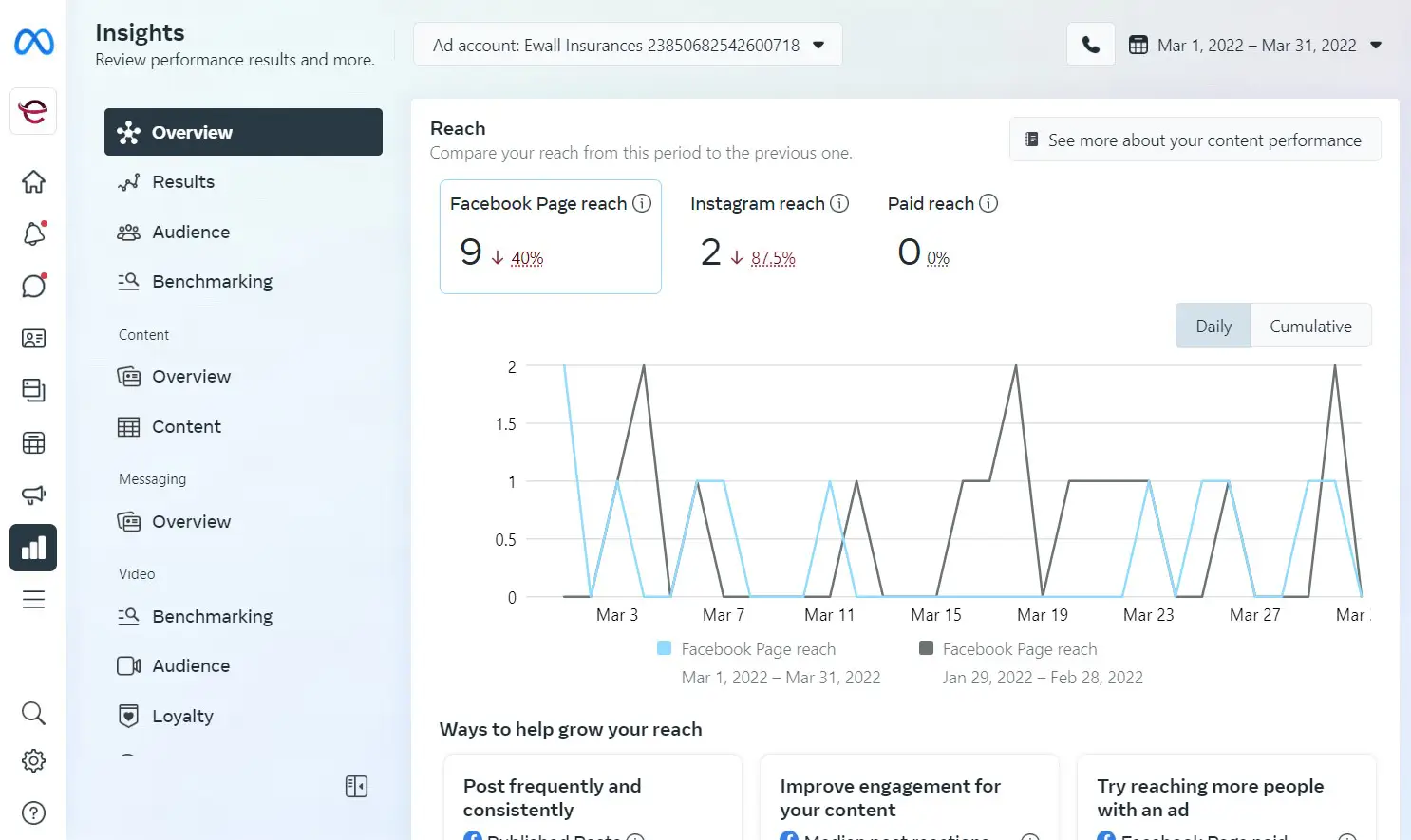Click the phone icon button
This screenshot has height=840, width=1411.
pyautogui.click(x=1090, y=46)
